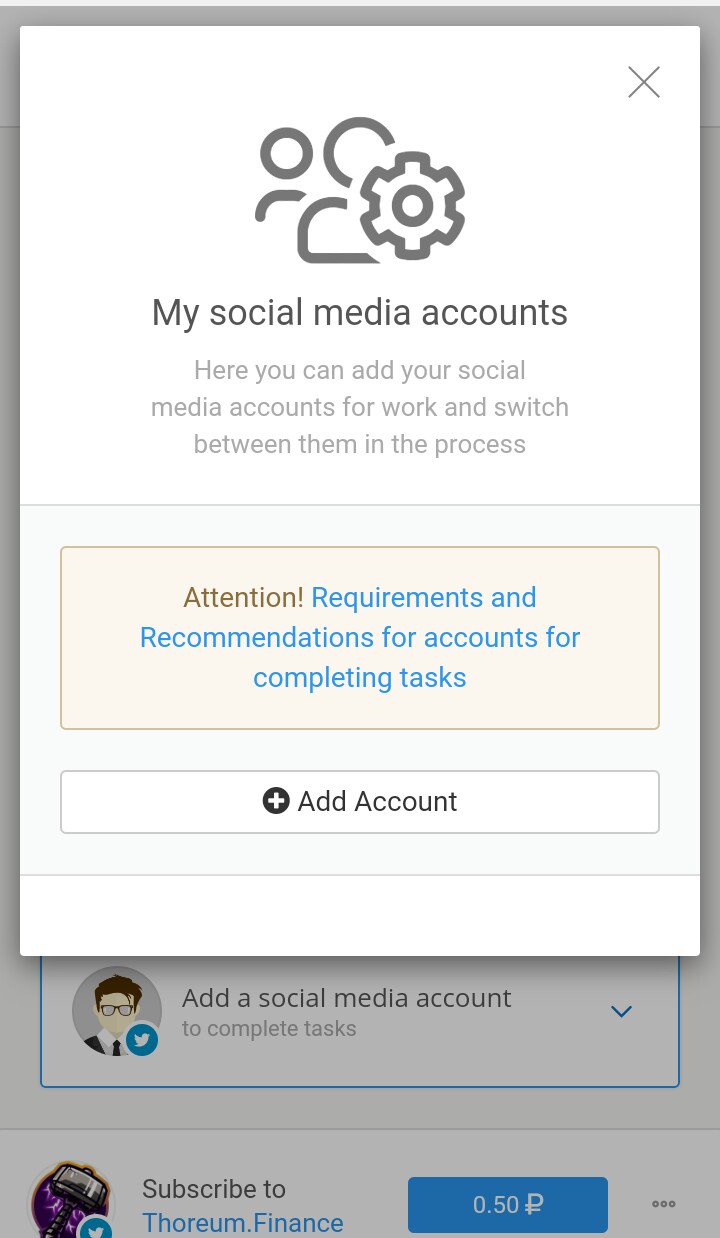Screen dimensions: 720x1238
Task: Click the users-with-gear accounts icon
Action: (360, 190)
